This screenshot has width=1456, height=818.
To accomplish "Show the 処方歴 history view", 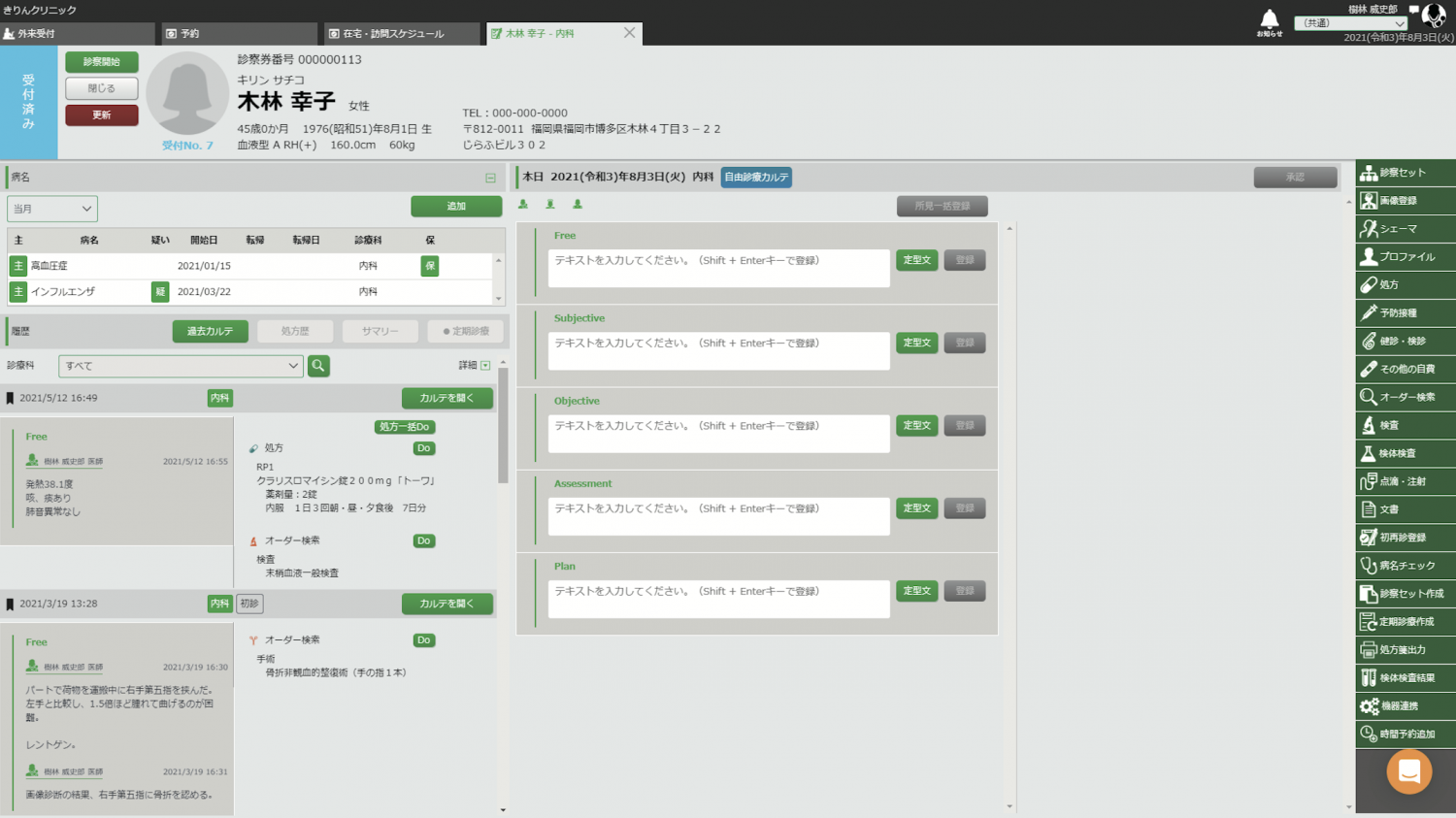I will click(x=295, y=332).
